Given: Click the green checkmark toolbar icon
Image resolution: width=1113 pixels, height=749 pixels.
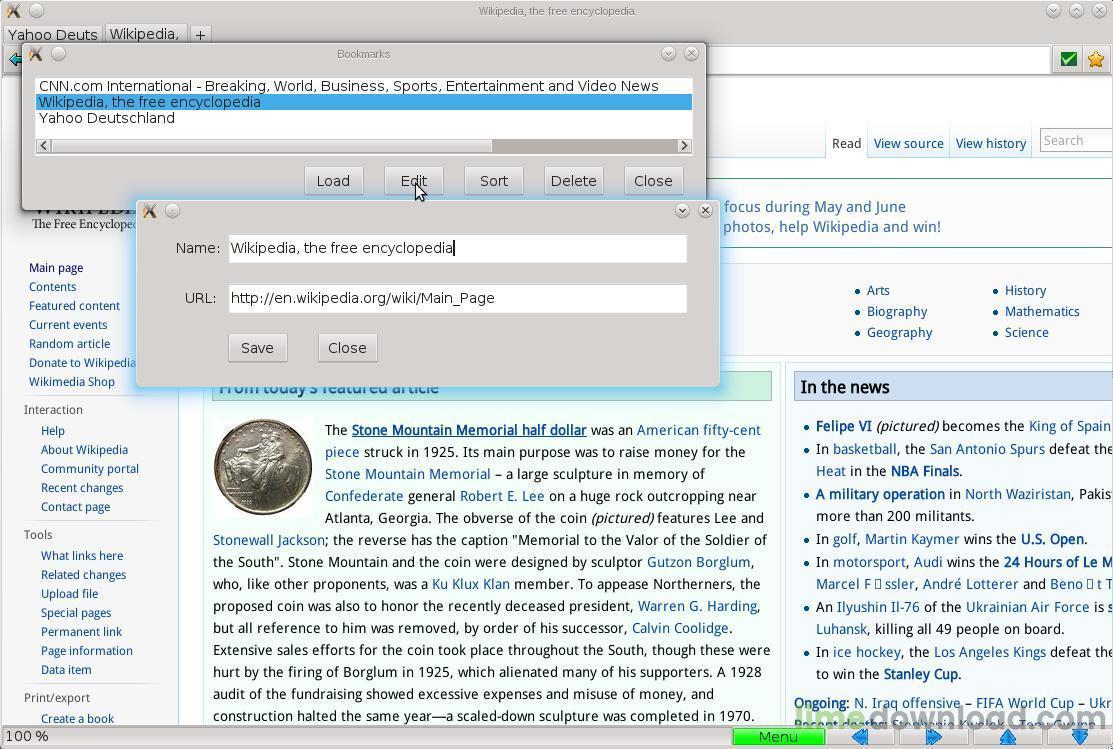Looking at the screenshot, I should click(1068, 60).
